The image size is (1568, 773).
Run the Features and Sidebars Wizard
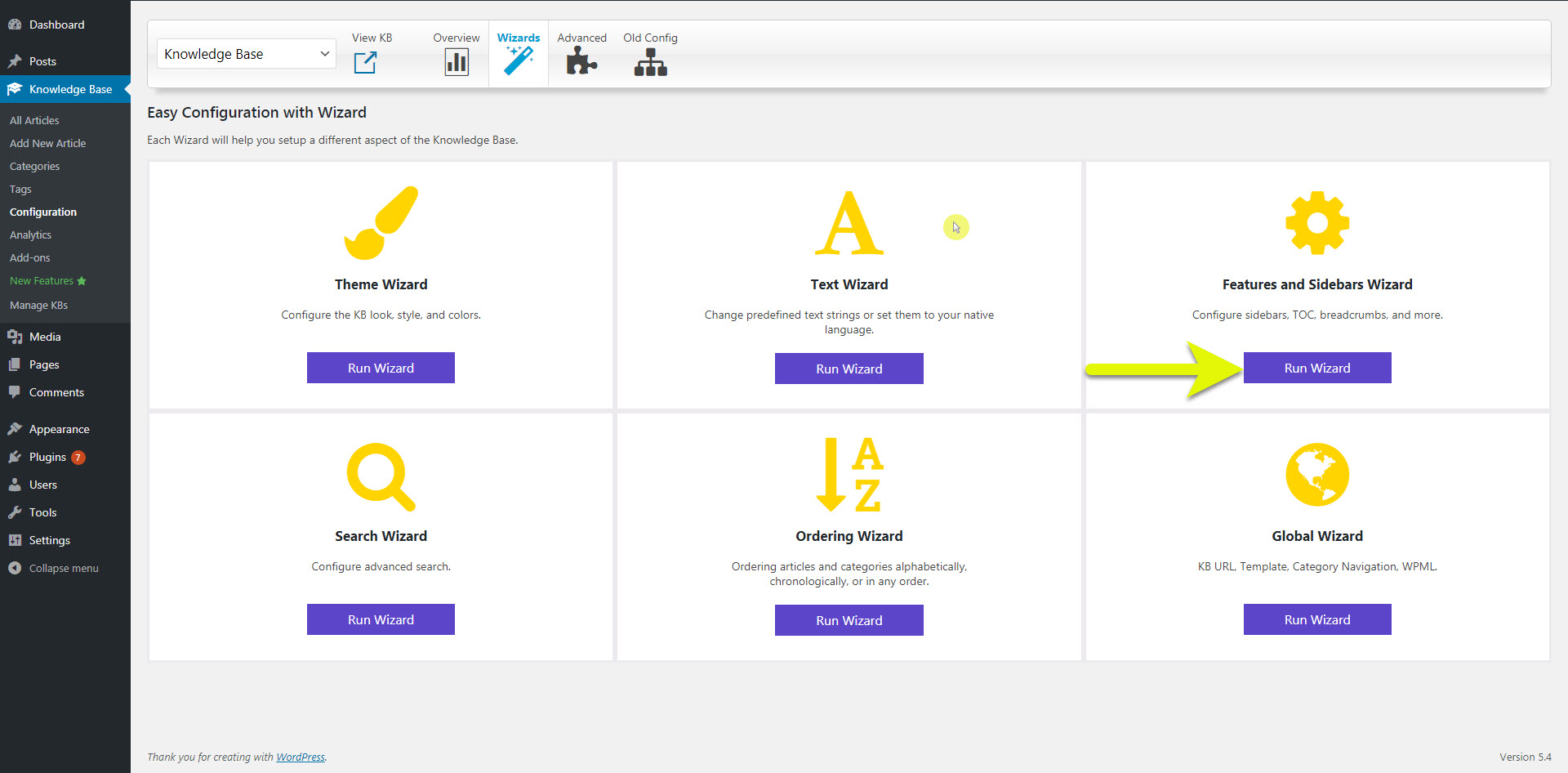1316,368
